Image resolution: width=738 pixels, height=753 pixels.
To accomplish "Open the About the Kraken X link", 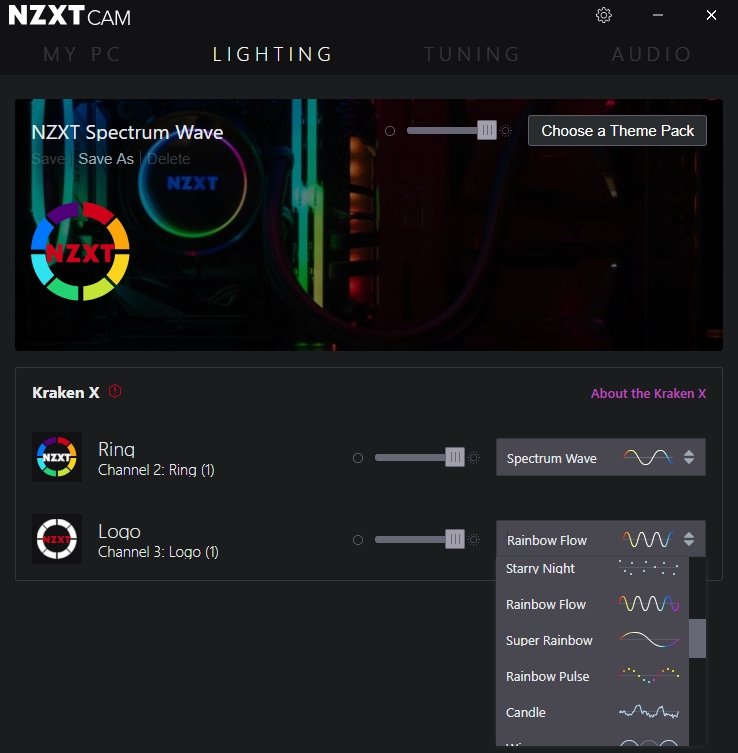I will coord(648,394).
